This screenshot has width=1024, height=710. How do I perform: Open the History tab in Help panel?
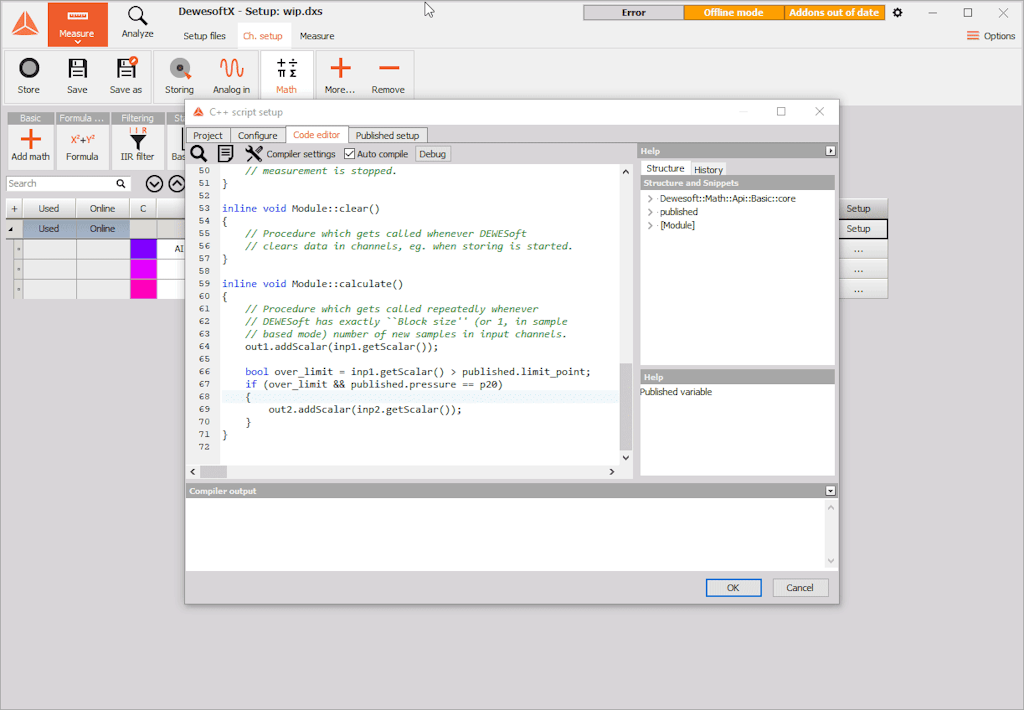708,169
